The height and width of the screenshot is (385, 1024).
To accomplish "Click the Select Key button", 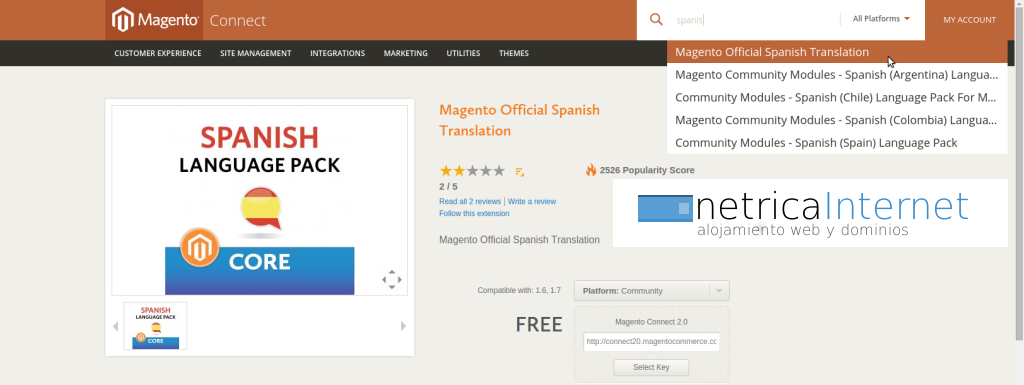I will 651,367.
